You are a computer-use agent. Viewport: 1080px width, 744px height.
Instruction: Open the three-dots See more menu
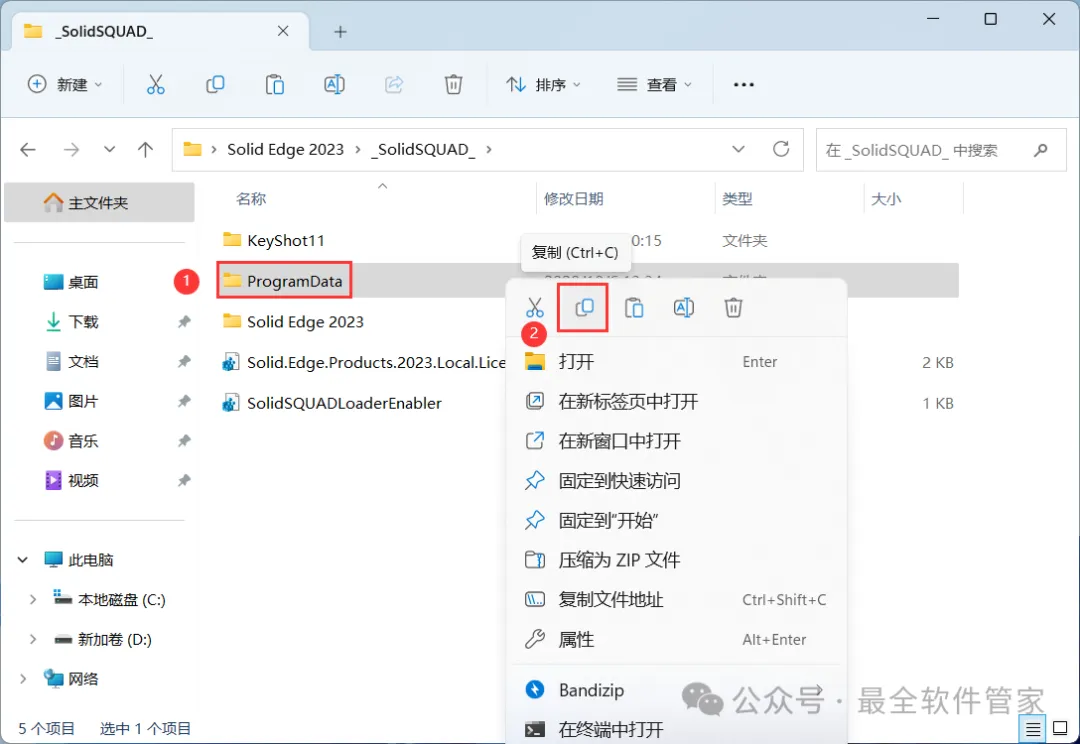(x=743, y=85)
